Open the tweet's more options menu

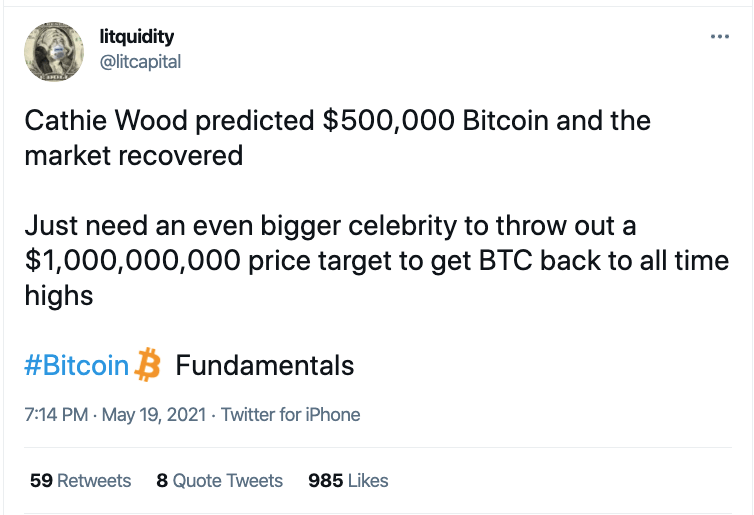pos(719,37)
